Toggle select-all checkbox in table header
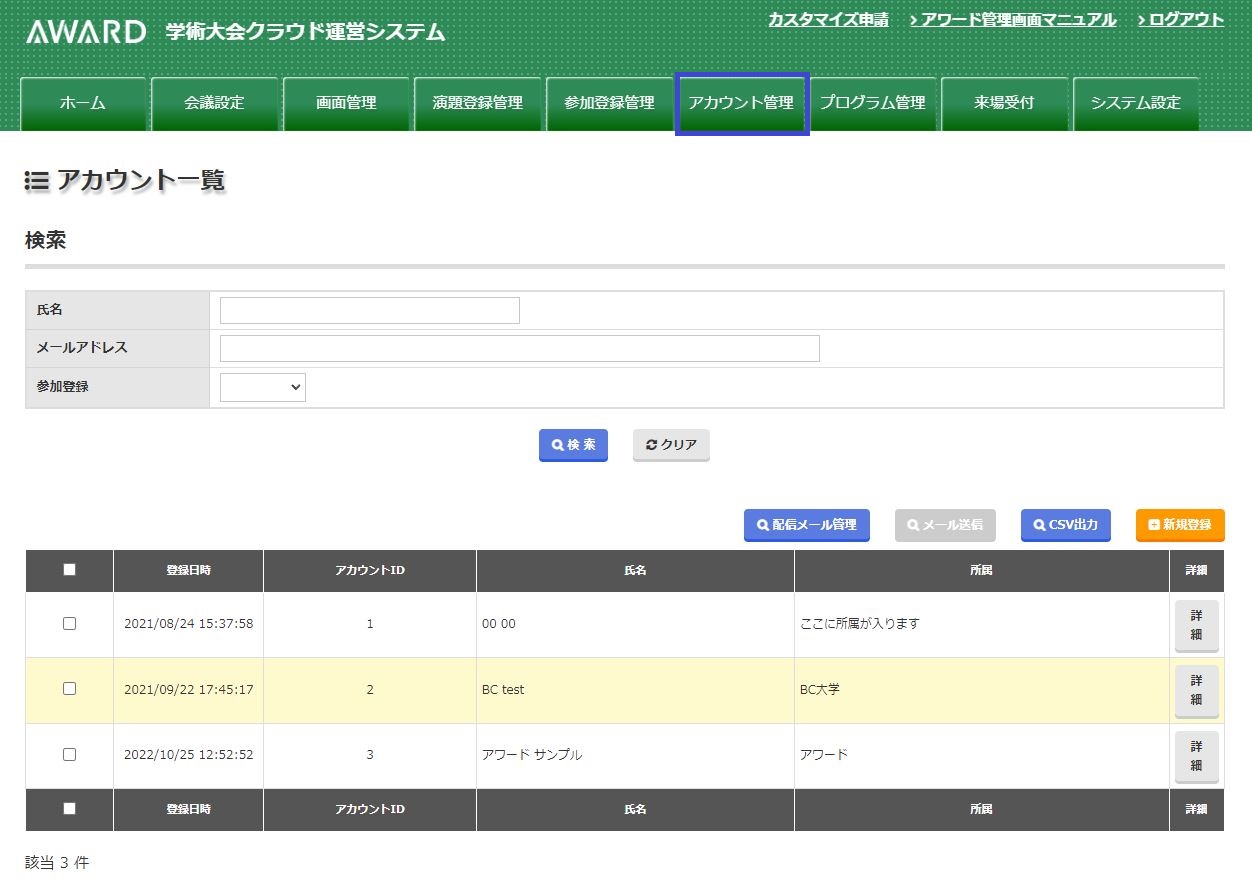 (69, 570)
